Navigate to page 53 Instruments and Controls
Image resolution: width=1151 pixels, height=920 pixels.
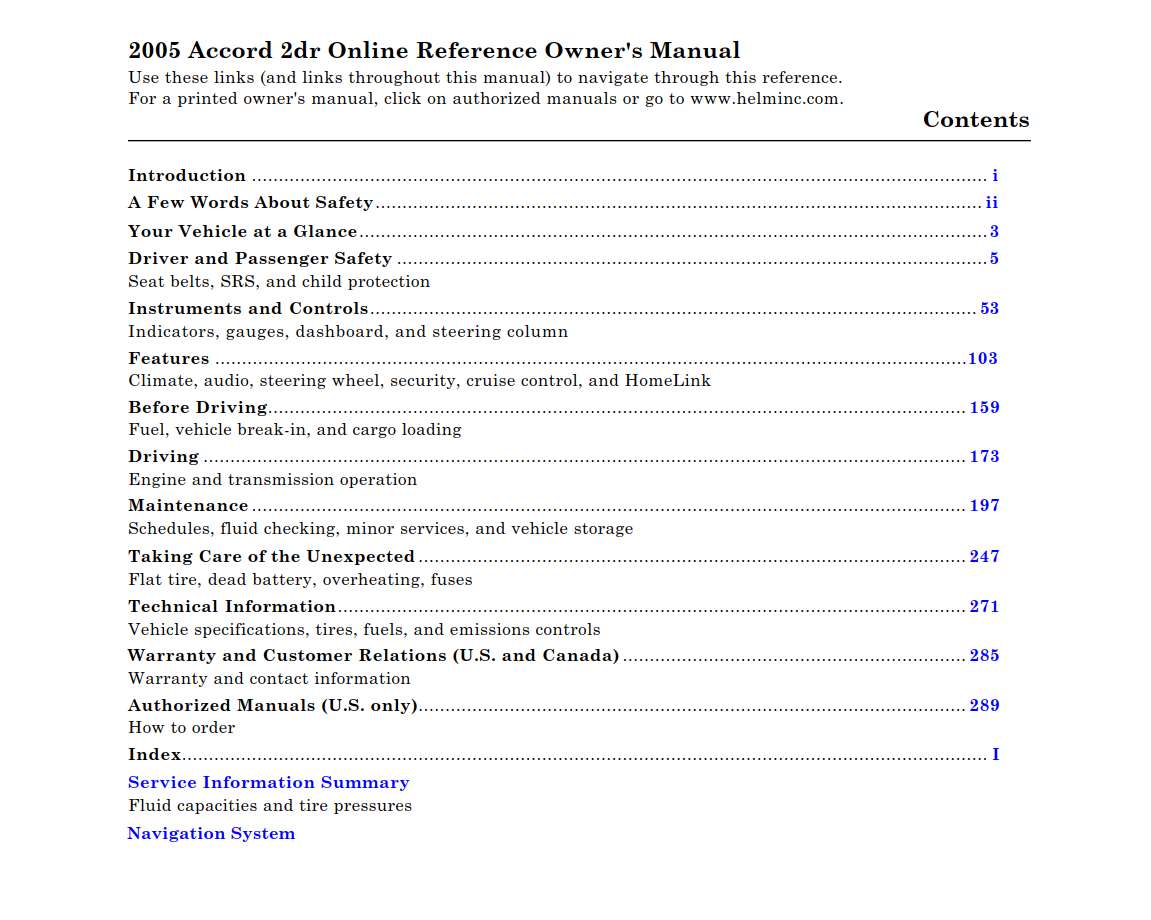tap(990, 308)
